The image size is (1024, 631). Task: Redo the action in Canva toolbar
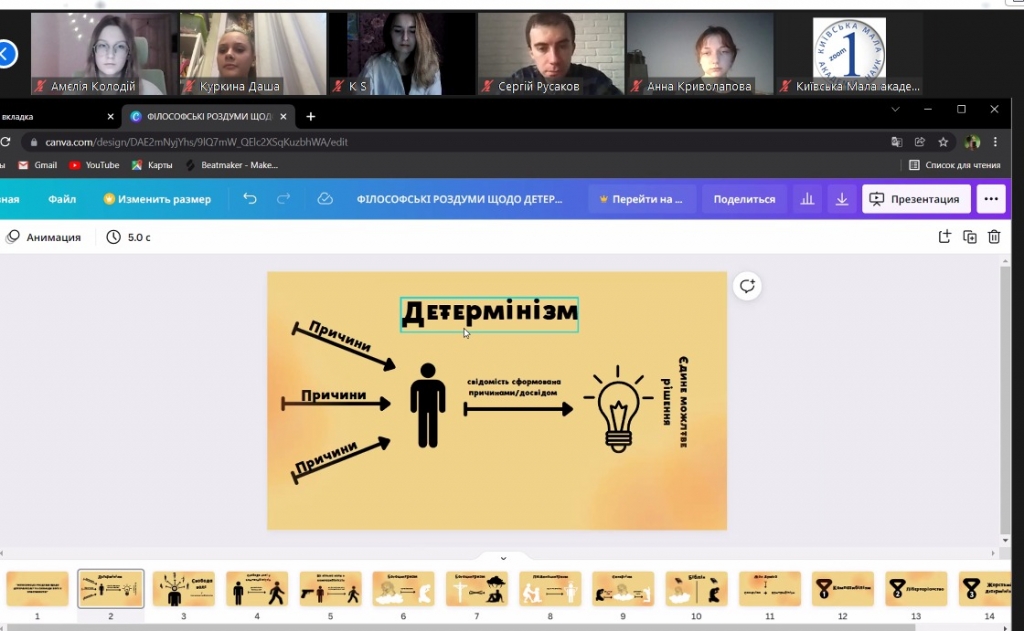pos(283,199)
